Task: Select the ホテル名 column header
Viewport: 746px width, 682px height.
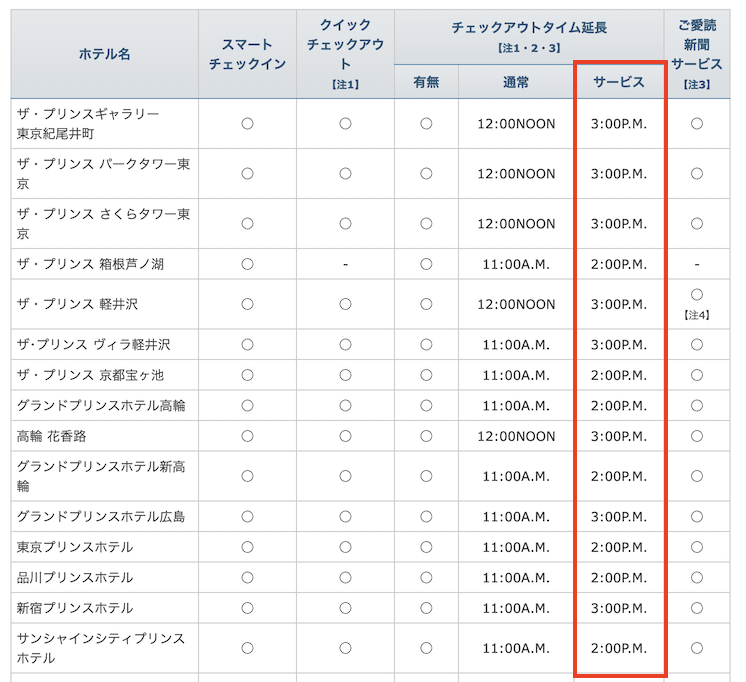Action: click(104, 54)
